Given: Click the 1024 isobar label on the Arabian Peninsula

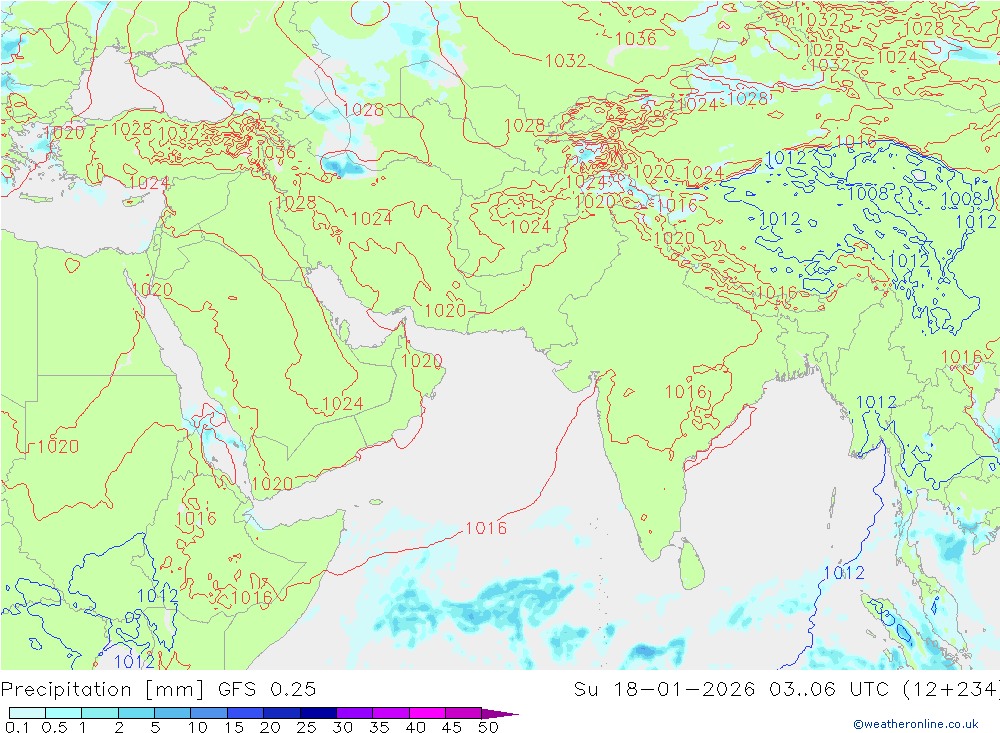Looking at the screenshot, I should pos(342,404).
